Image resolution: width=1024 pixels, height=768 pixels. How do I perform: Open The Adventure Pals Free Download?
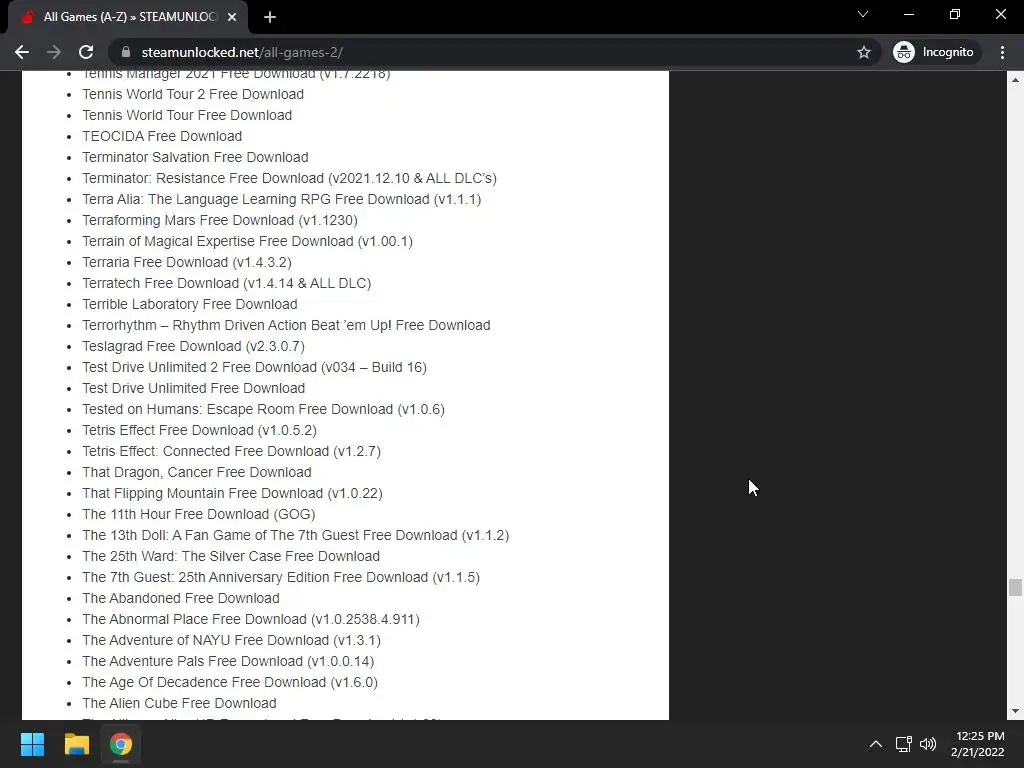click(228, 661)
